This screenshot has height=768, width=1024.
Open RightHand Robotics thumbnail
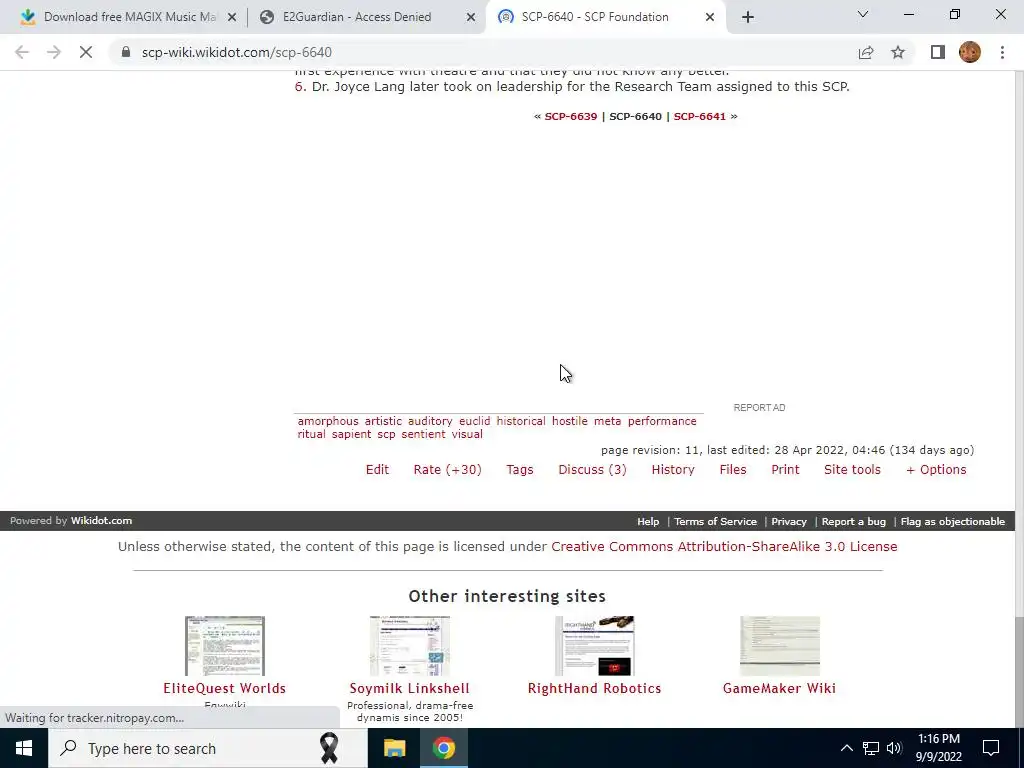click(594, 646)
